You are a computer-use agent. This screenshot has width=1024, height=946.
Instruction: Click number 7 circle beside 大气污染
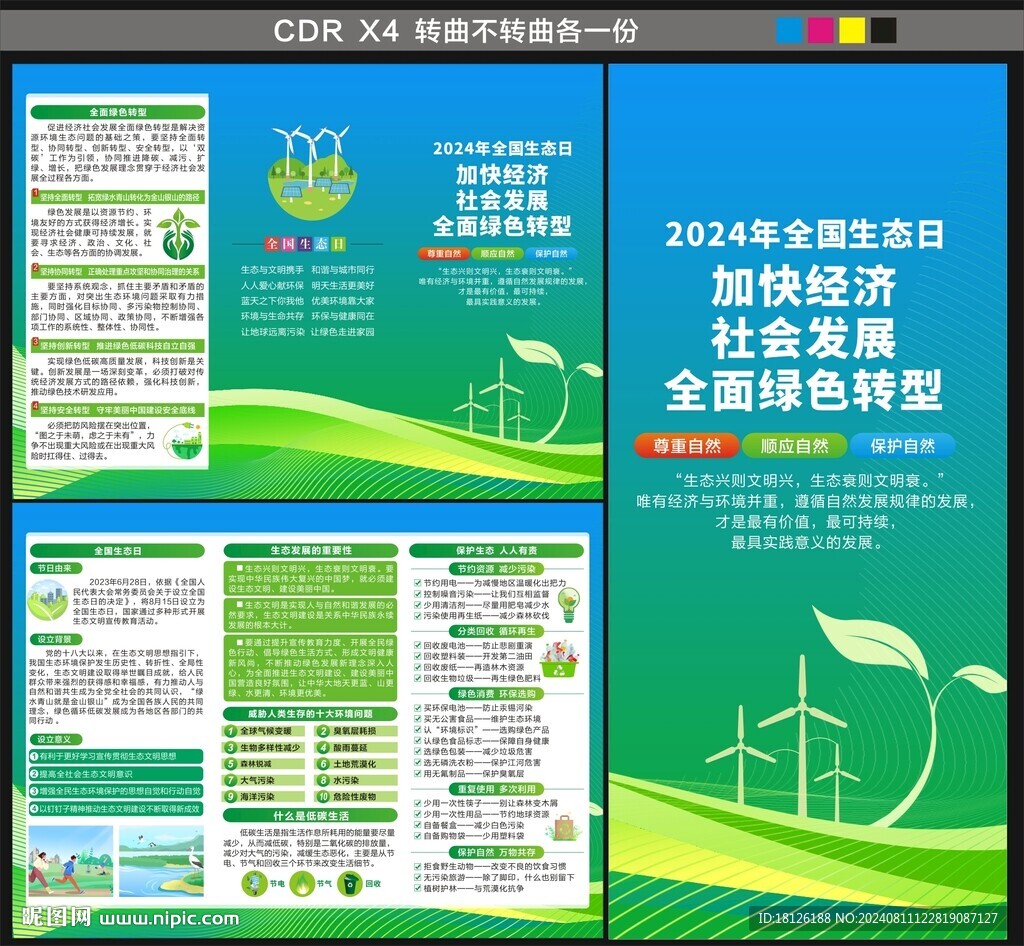click(x=231, y=780)
